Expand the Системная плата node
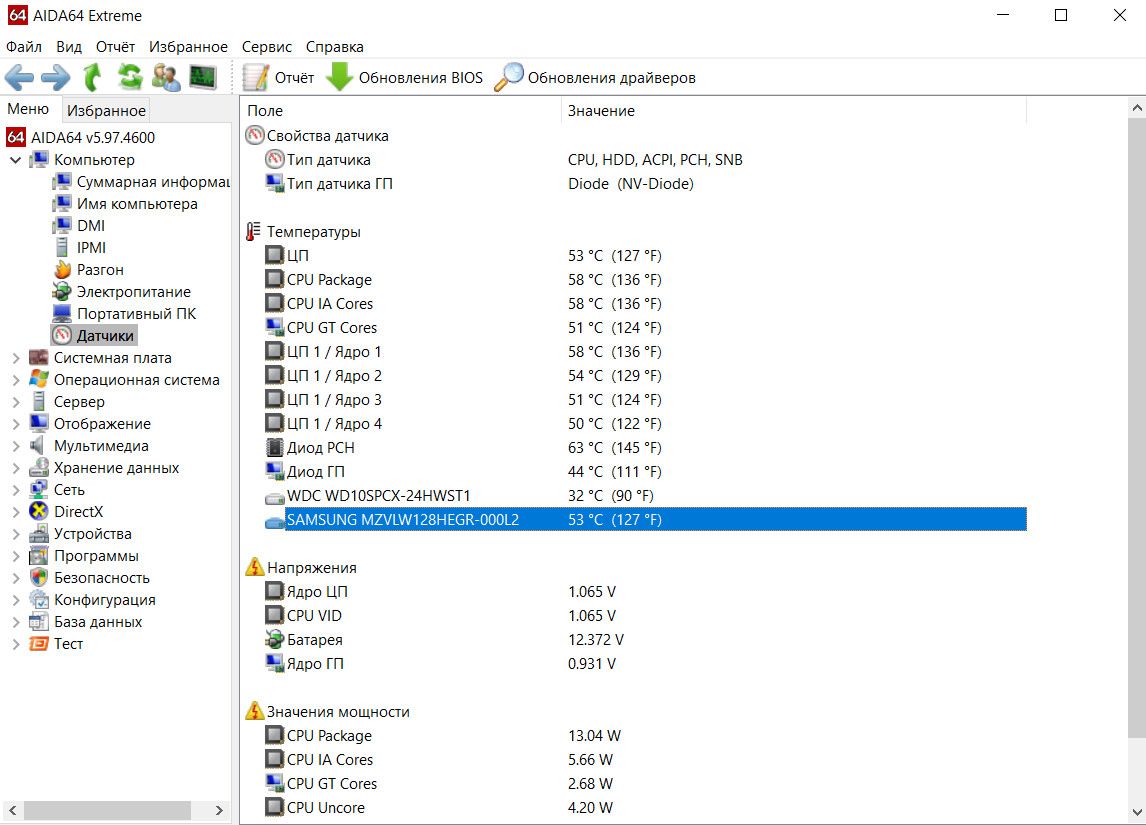Screen dimensions: 1146x825 pyautogui.click(x=15, y=358)
